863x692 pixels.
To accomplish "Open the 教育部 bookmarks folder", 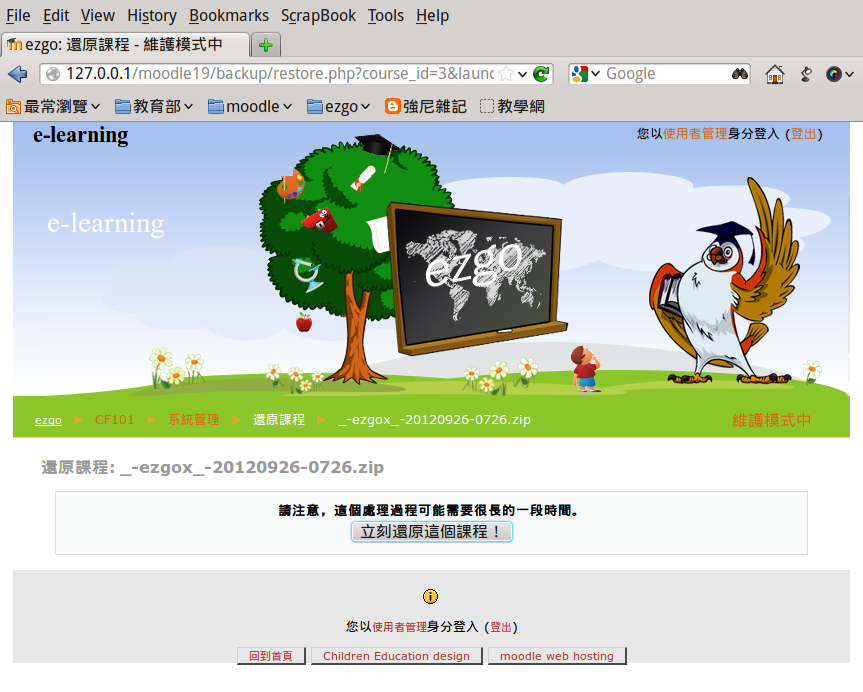I will 154,106.
